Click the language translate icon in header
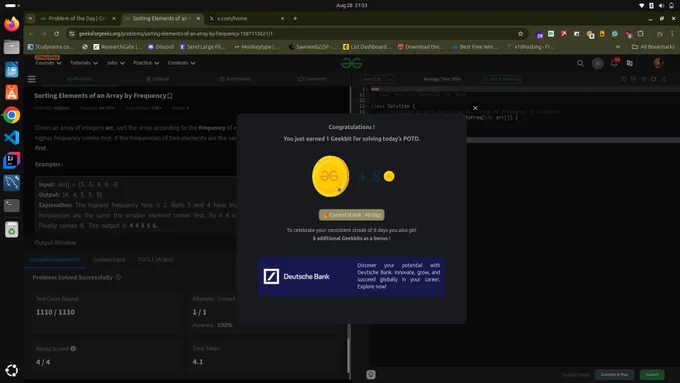Viewport: 680px width, 383px height. click(x=630, y=63)
